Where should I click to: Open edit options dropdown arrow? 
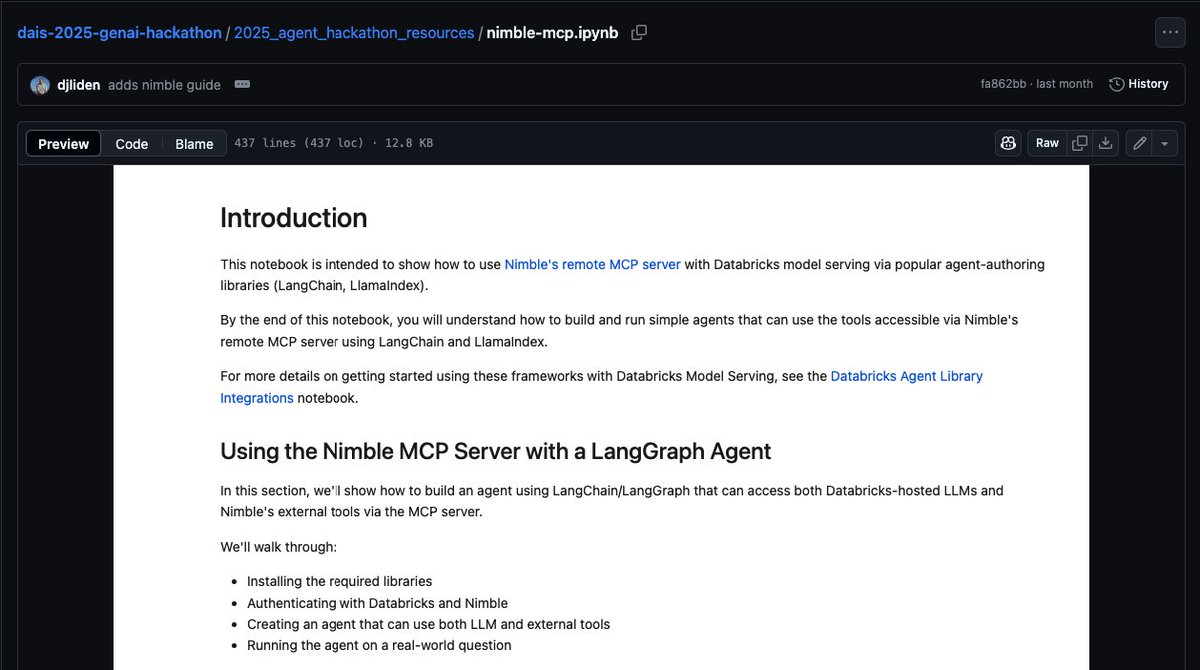pos(1165,143)
